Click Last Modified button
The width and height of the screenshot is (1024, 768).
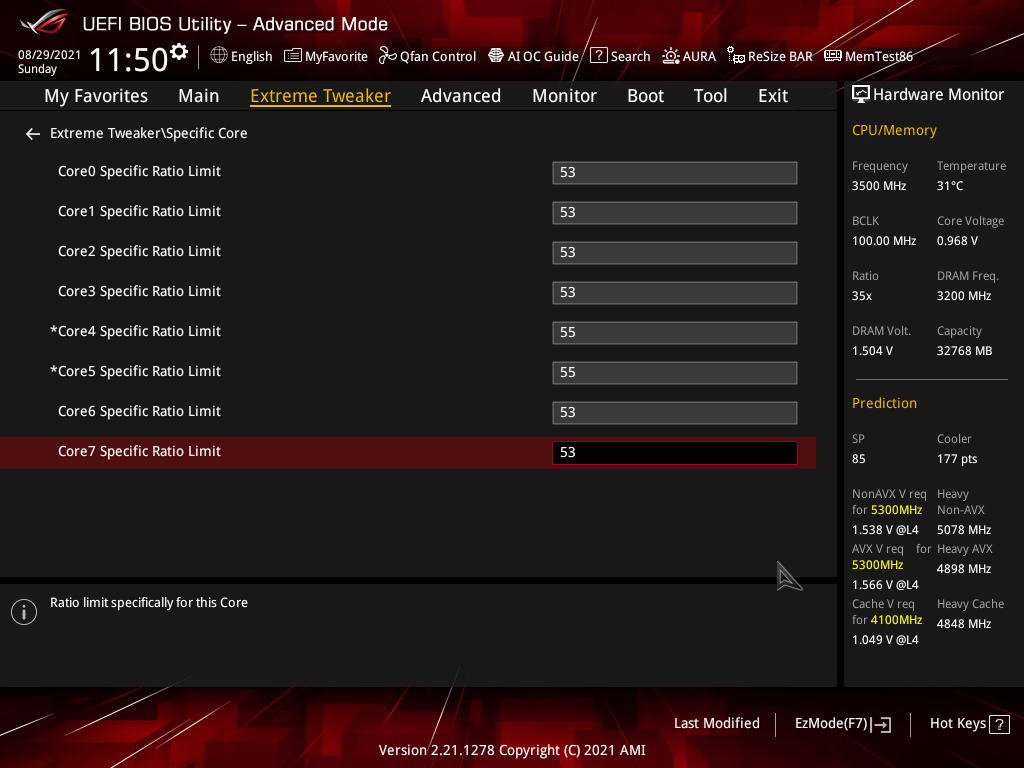[x=716, y=724]
